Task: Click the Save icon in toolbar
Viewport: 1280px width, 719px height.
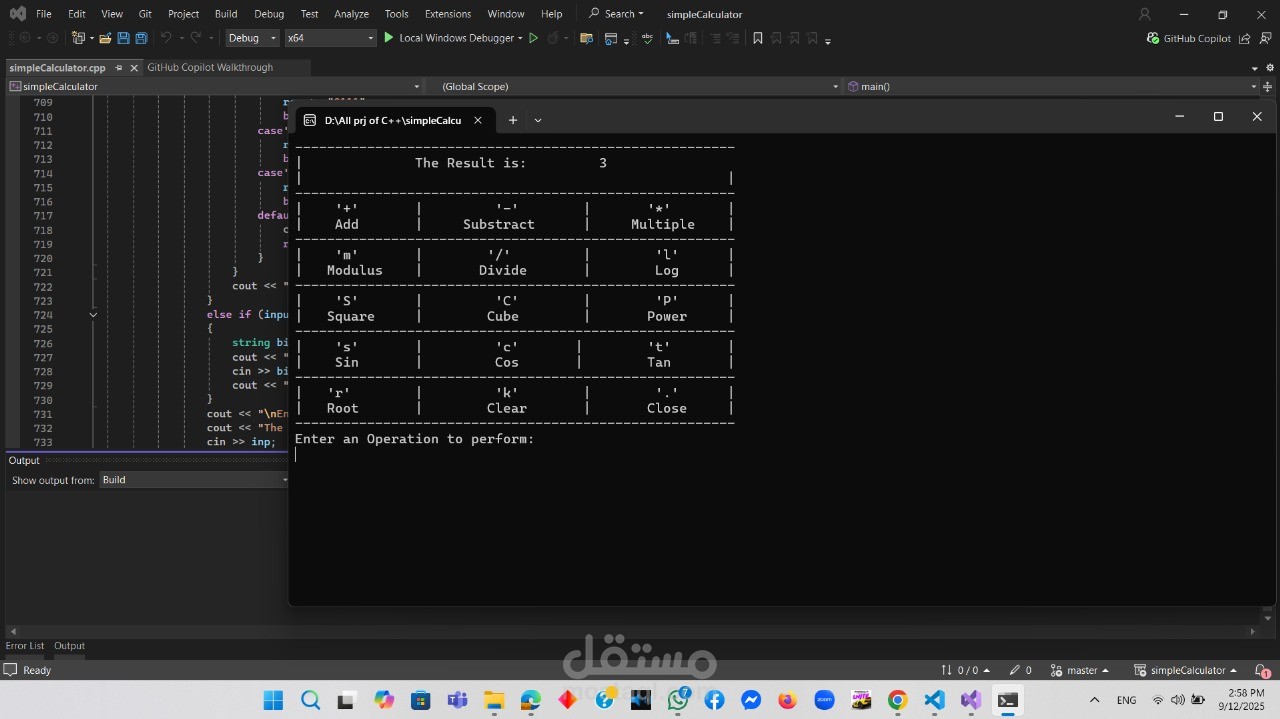Action: click(123, 38)
